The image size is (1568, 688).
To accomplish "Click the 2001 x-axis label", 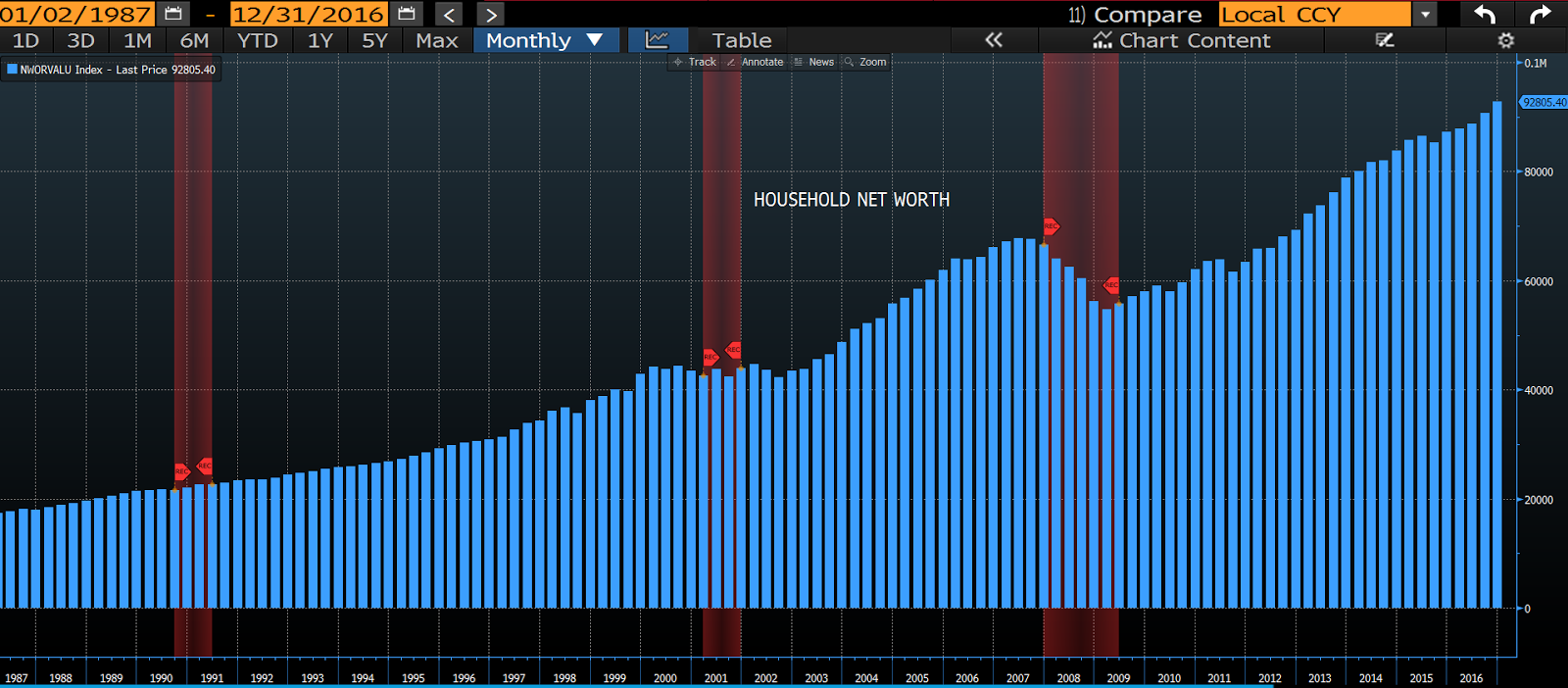I will click(716, 678).
